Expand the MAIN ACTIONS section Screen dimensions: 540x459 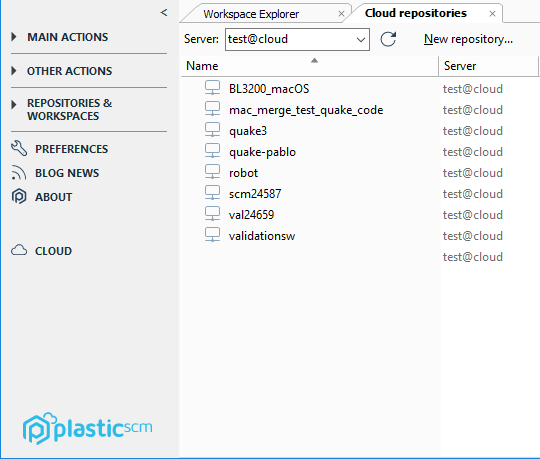pos(14,37)
